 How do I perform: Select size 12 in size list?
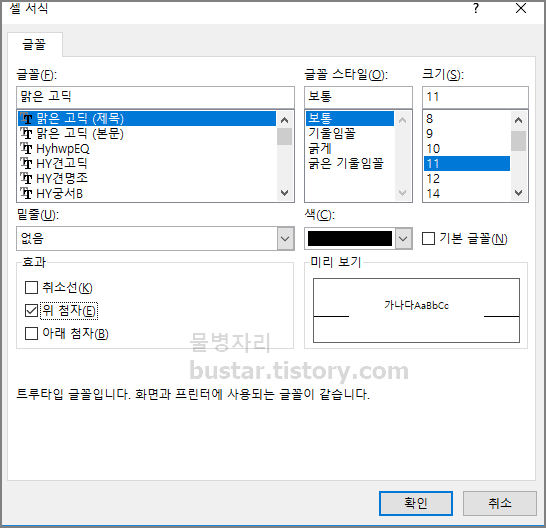pyautogui.click(x=467, y=178)
